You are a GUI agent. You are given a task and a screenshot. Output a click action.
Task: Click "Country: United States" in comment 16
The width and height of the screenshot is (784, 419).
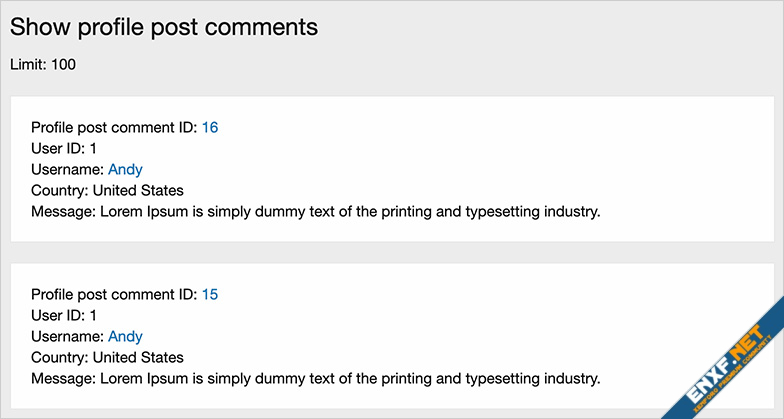click(107, 190)
